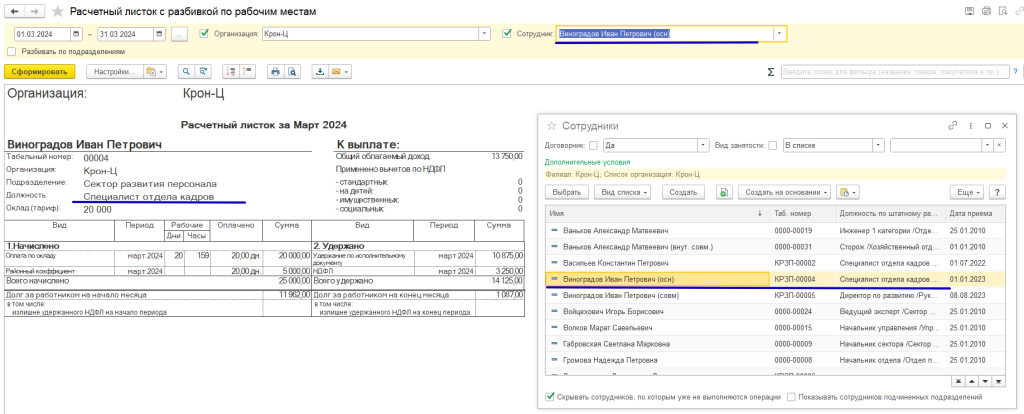
Task: Click the Выбрать button
Action: 567,193
